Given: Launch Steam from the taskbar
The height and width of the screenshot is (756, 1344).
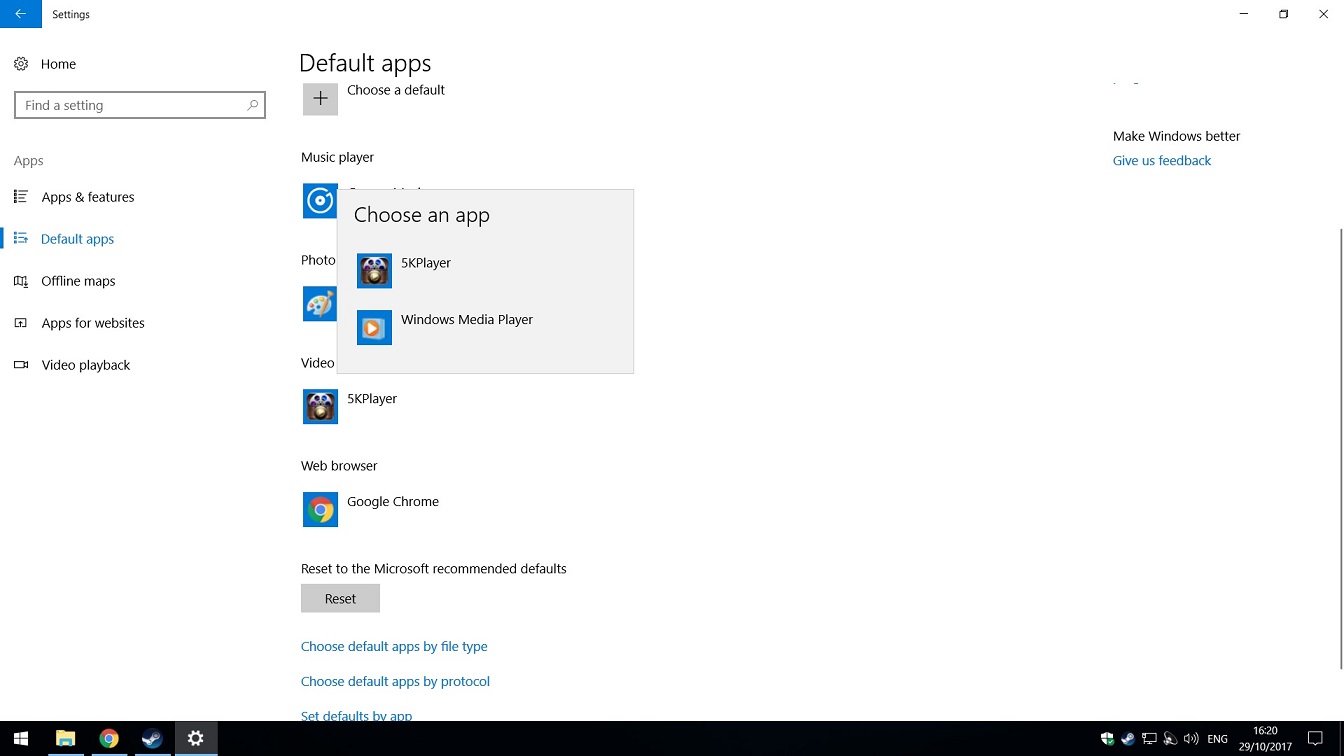Looking at the screenshot, I should click(151, 739).
